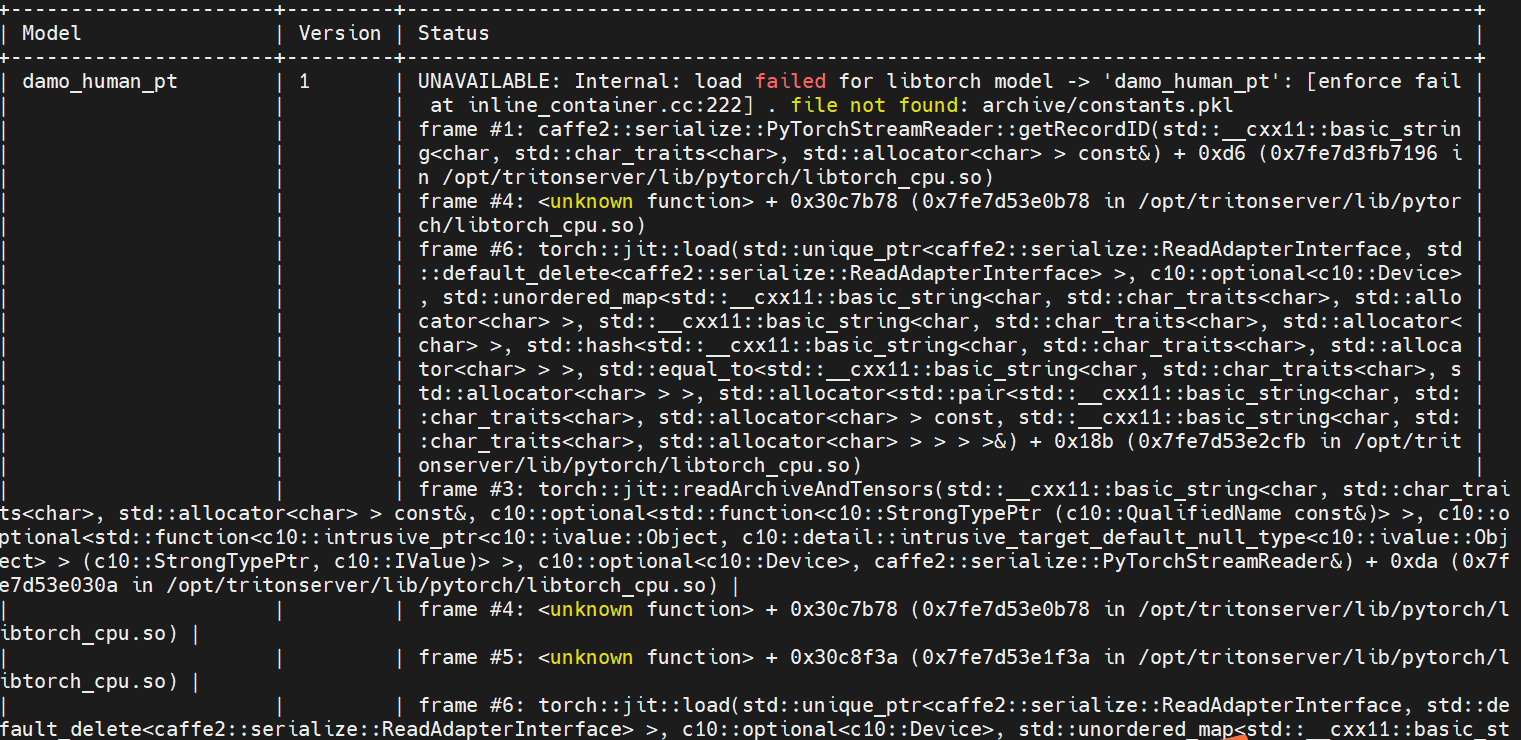Click the Status column header
The image size is (1521, 740).
coord(454,33)
